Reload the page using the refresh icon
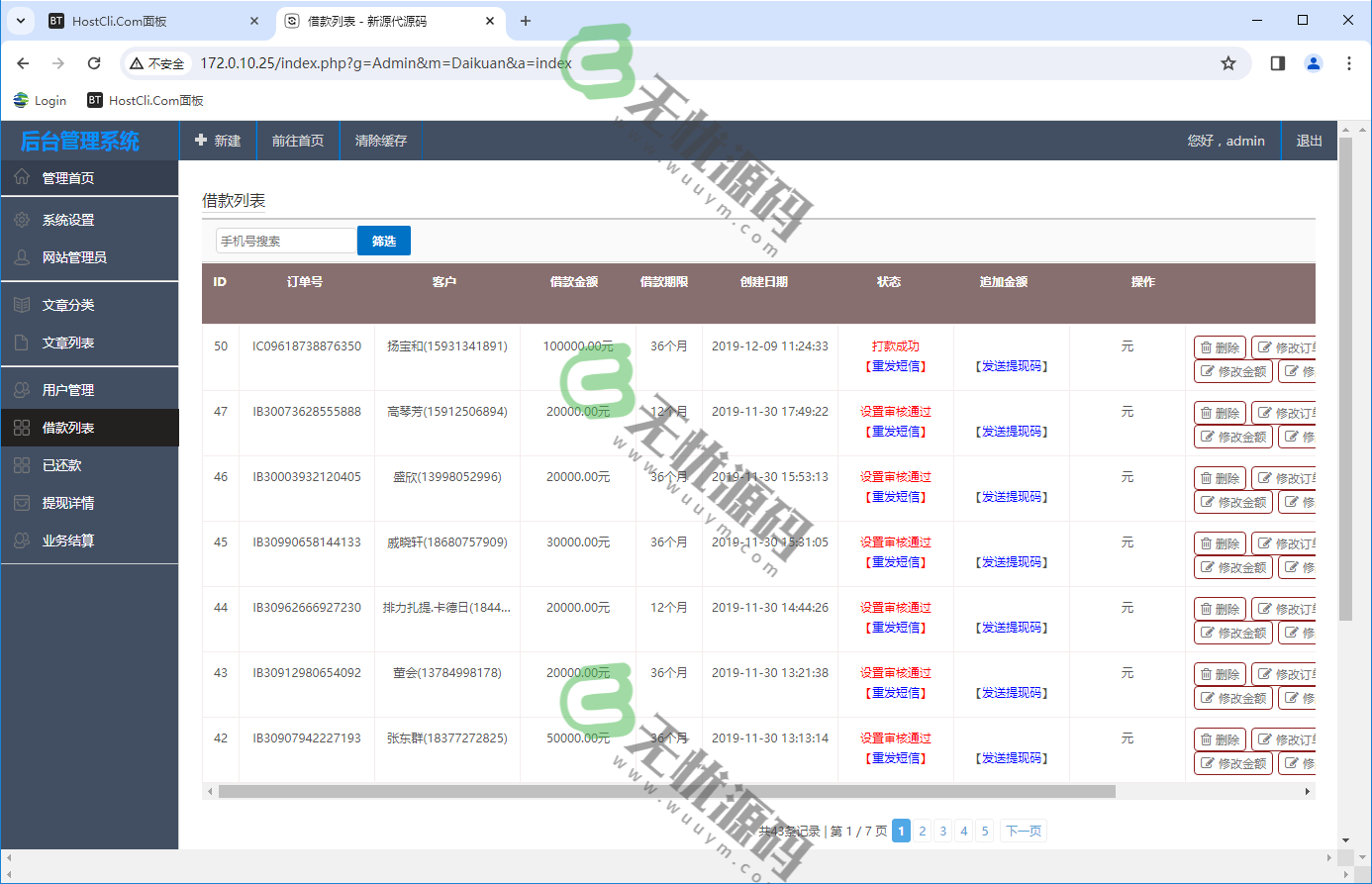The width and height of the screenshot is (1372, 884). (94, 63)
